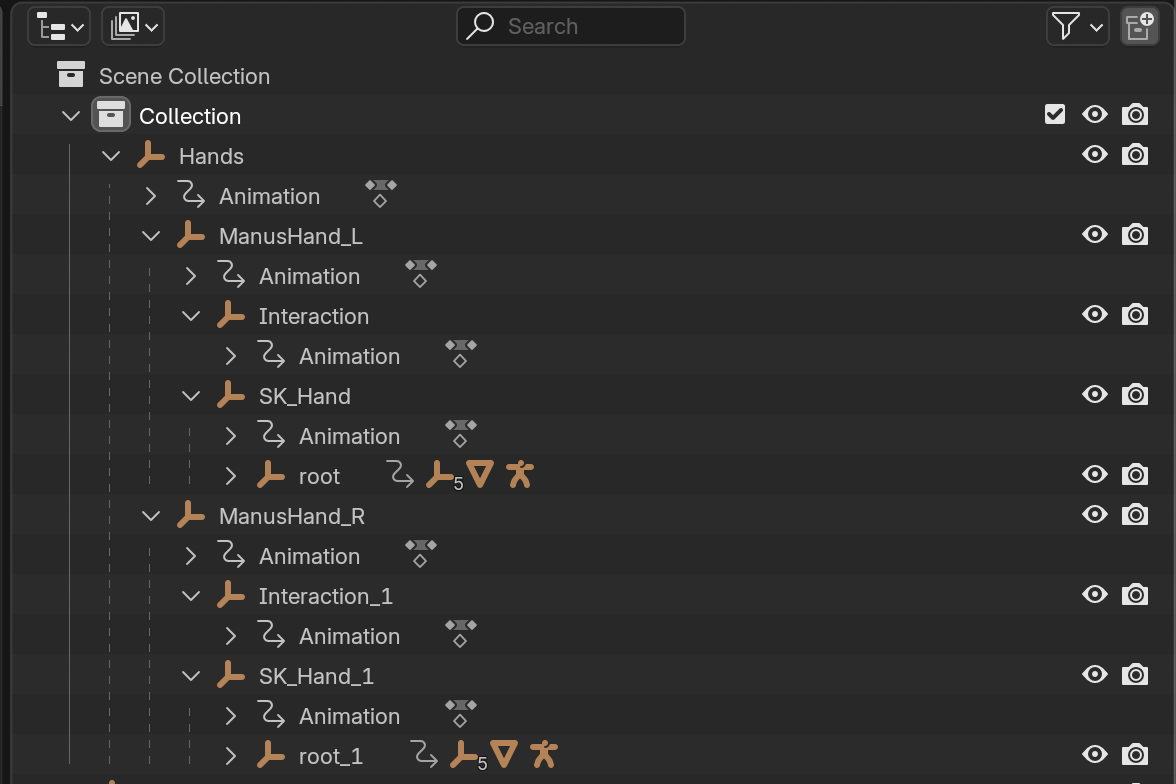The width and height of the screenshot is (1176, 784).
Task: Select the Interaction_1 object
Action: click(x=325, y=596)
